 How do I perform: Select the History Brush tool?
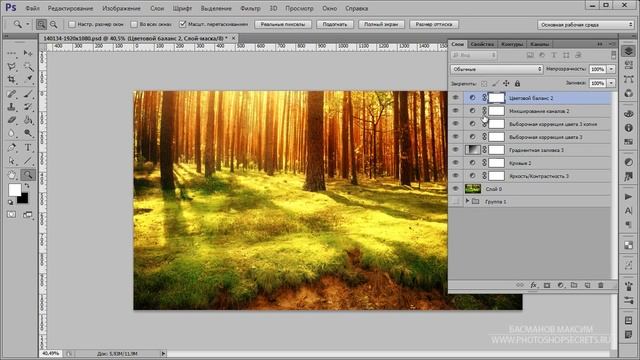point(27,107)
